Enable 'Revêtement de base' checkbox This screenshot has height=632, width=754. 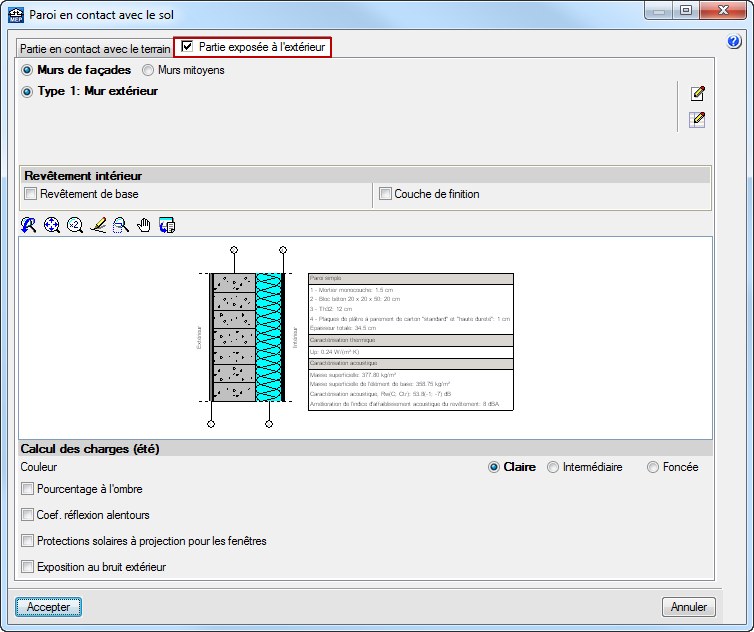(30, 194)
